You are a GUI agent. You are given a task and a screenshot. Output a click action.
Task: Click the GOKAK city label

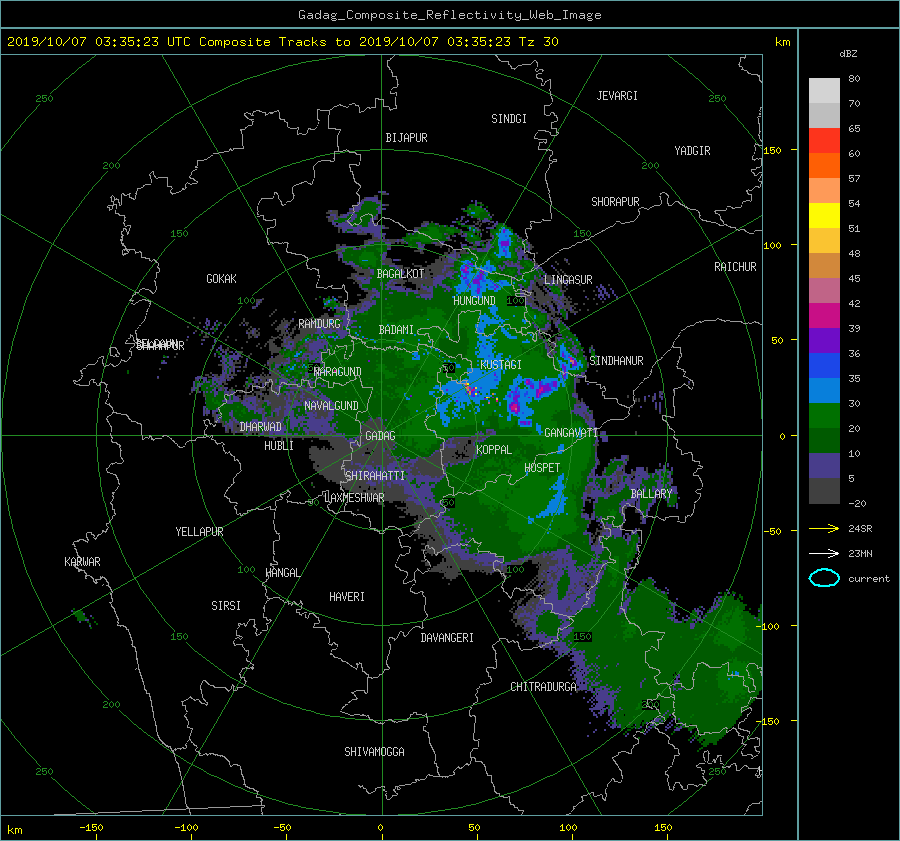(x=221, y=279)
